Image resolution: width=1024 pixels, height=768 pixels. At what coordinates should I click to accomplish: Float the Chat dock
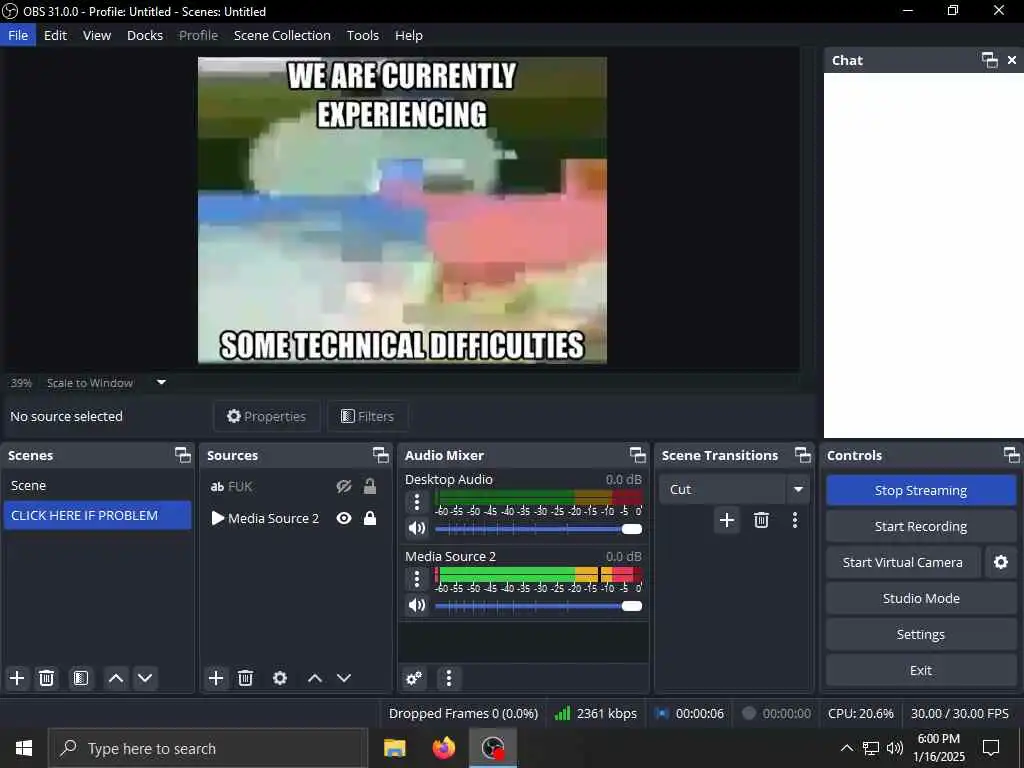[989, 60]
